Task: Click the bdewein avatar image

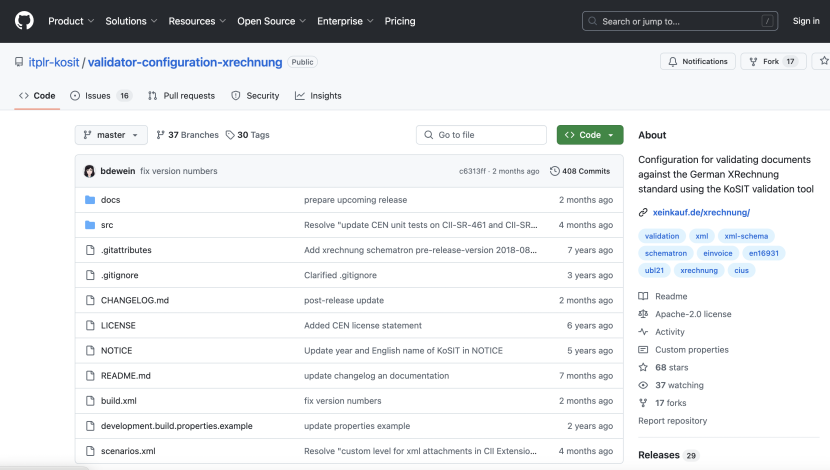Action: pos(89,171)
